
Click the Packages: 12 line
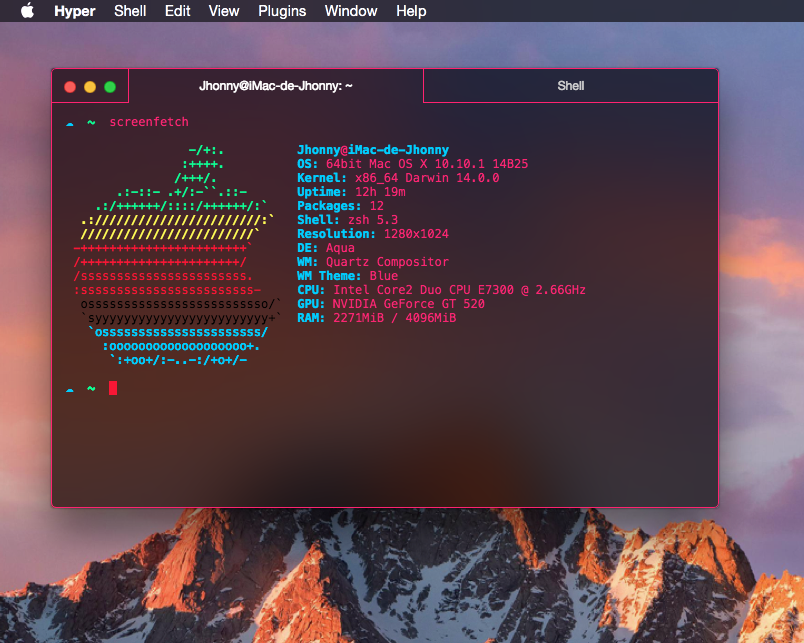[340, 206]
